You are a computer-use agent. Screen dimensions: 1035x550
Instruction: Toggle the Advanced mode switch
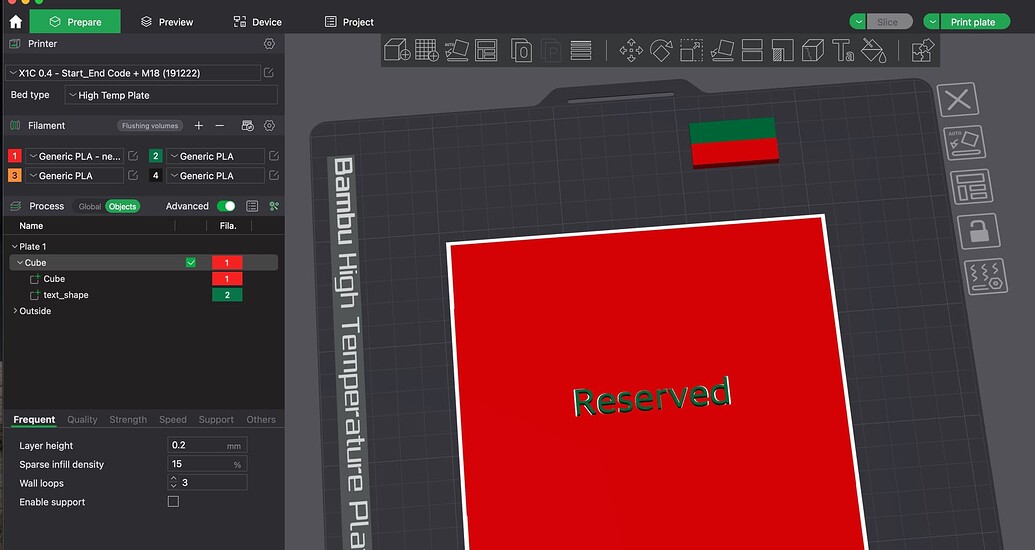coord(226,206)
